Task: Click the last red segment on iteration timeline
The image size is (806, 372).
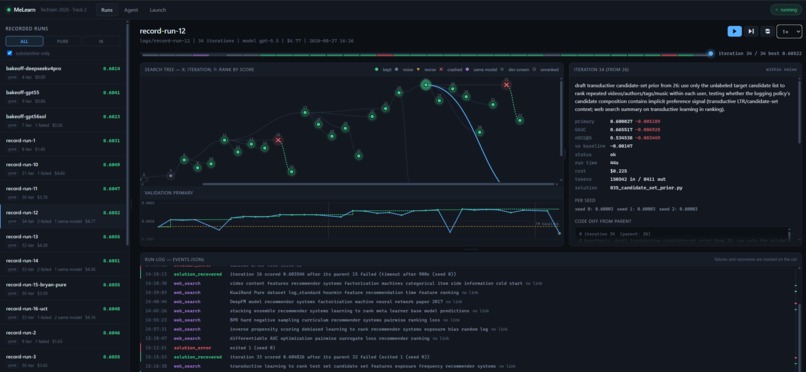Action: (x=669, y=54)
